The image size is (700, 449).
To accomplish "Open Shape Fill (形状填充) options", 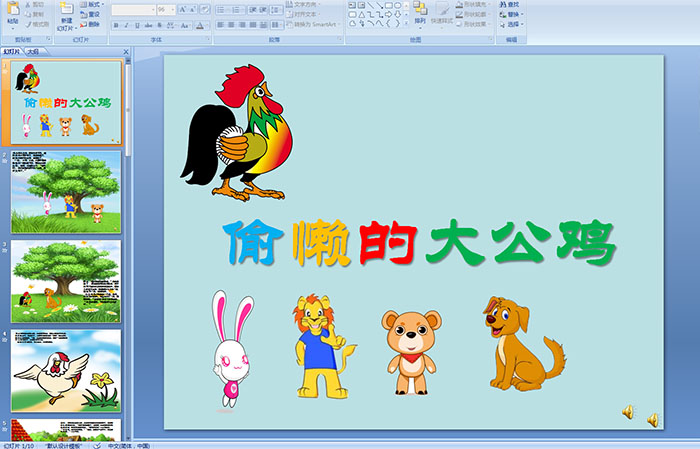I will [474, 4].
